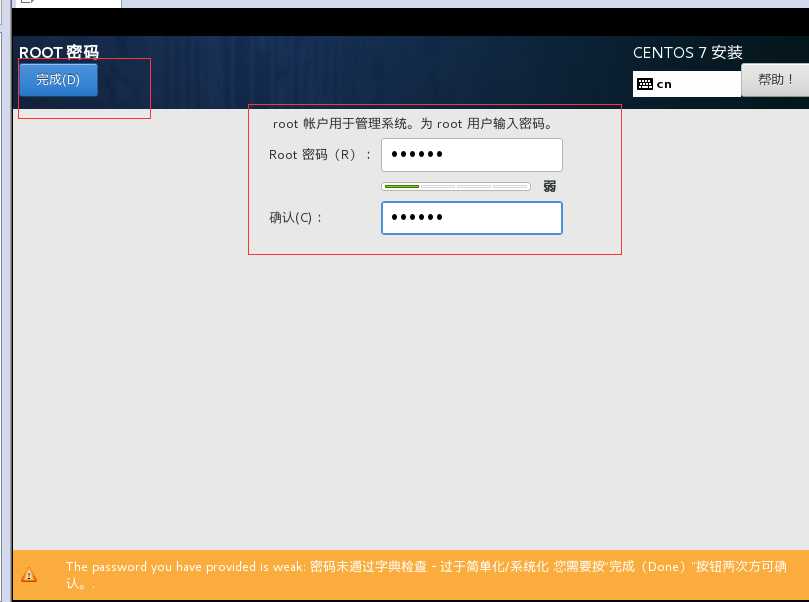Click the weak password warning message
Viewport: 809px width, 602px height.
point(426,575)
